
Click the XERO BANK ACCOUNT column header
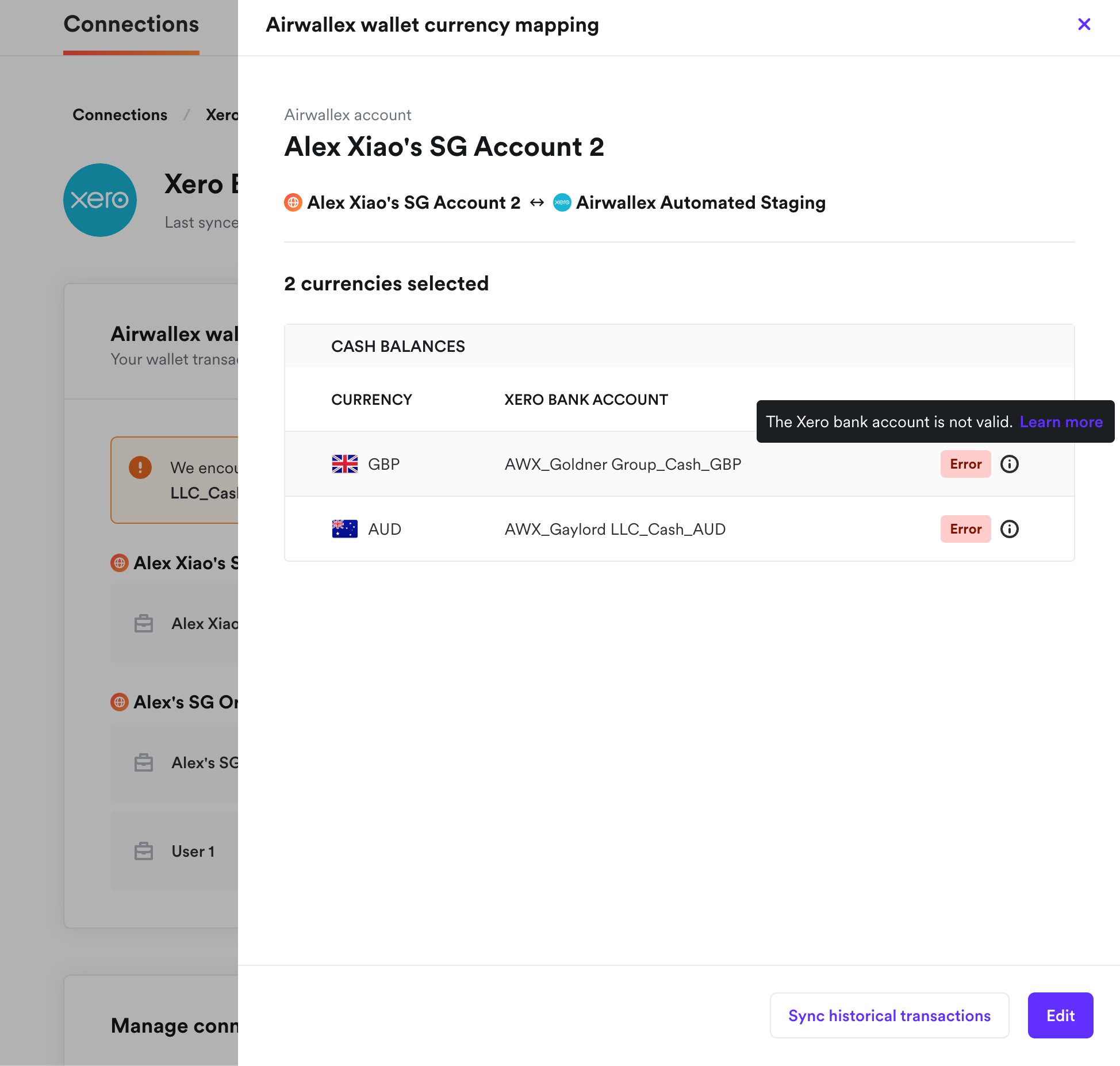click(586, 400)
